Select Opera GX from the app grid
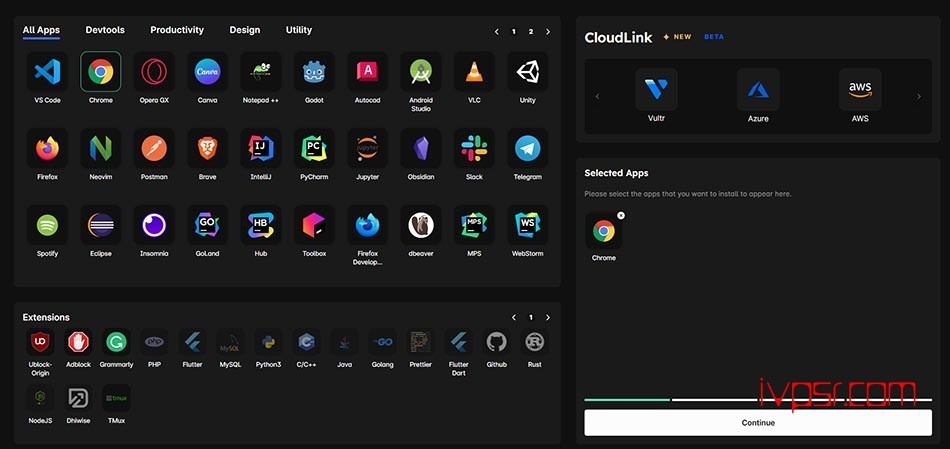Viewport: 950px width, 449px height. tap(154, 72)
